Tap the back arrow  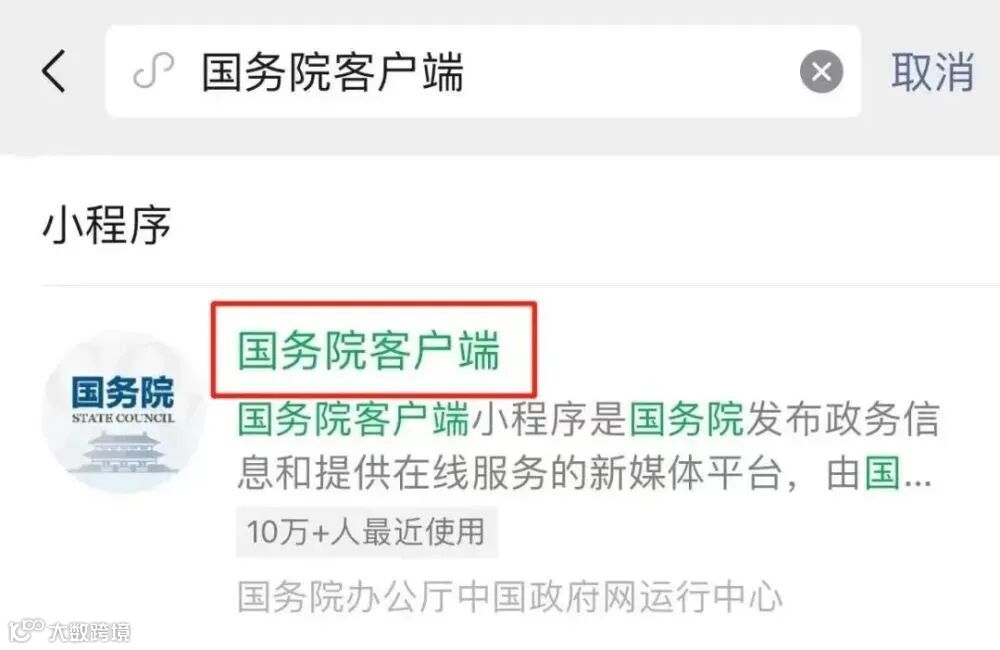click(x=54, y=71)
